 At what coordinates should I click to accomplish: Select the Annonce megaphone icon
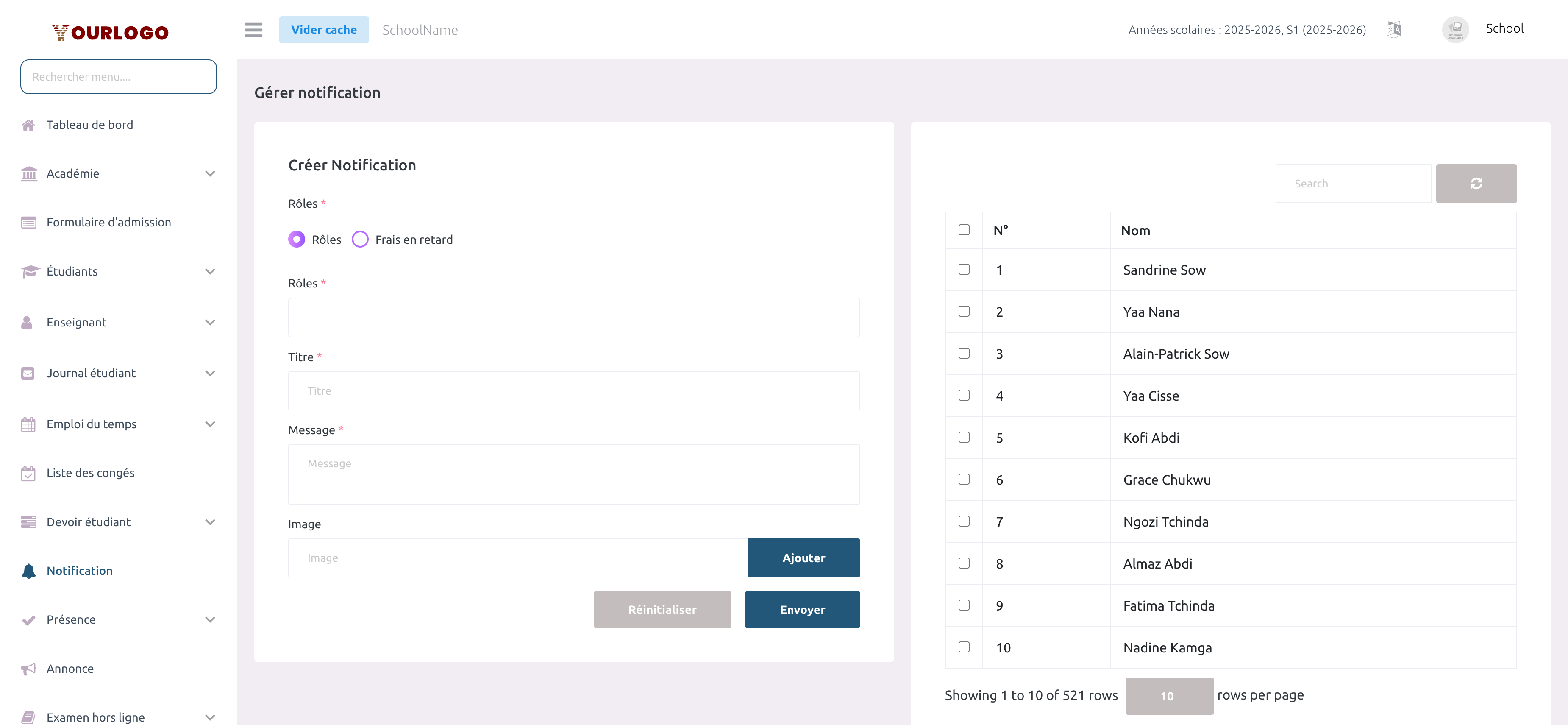click(29, 668)
